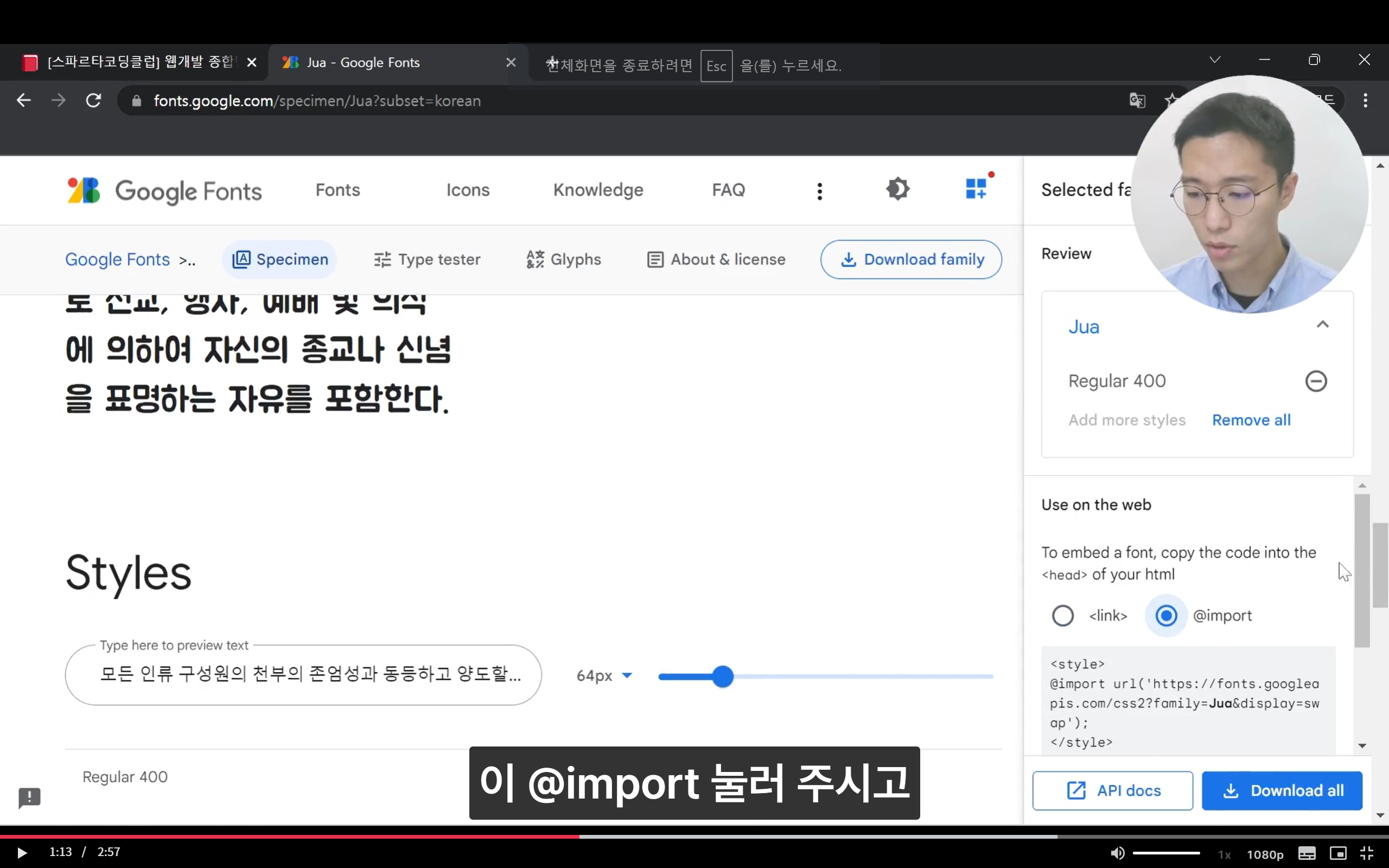Viewport: 1389px width, 868px height.
Task: Open the selected families grid icon
Action: [x=977, y=188]
